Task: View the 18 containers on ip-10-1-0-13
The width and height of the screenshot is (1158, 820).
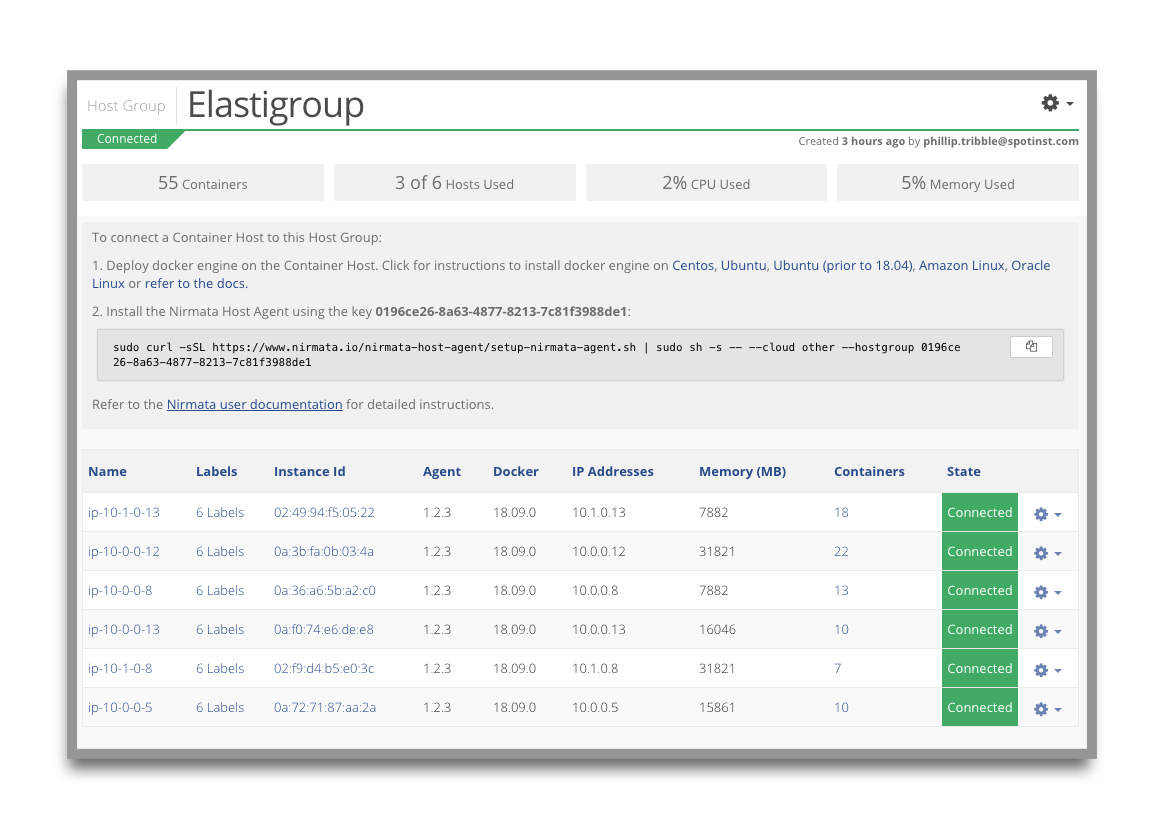Action: tap(841, 512)
